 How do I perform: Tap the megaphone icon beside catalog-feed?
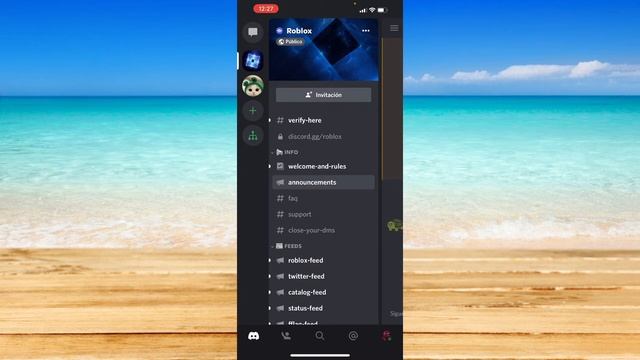(280, 292)
